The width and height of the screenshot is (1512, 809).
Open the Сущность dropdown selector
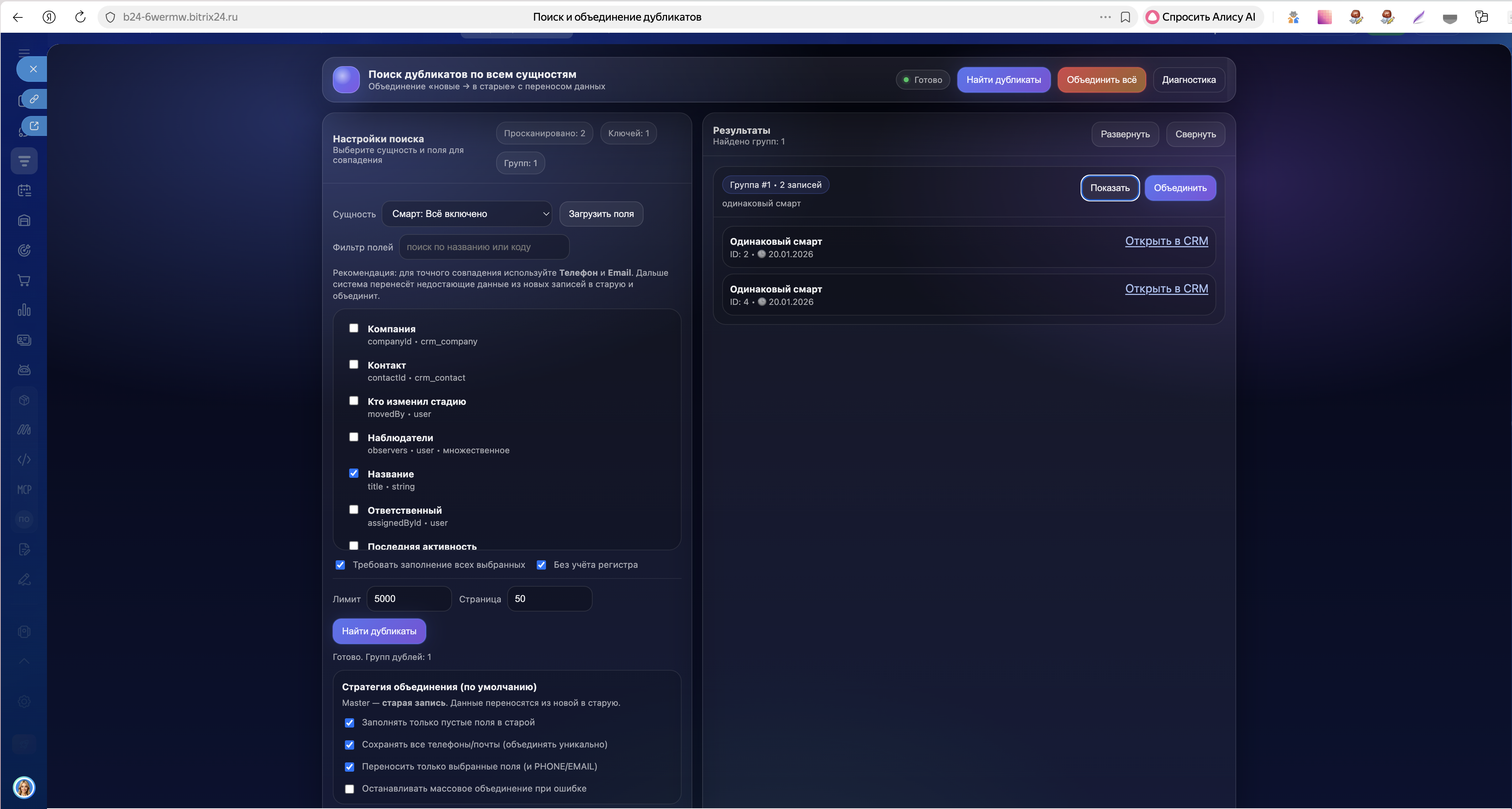[467, 214]
